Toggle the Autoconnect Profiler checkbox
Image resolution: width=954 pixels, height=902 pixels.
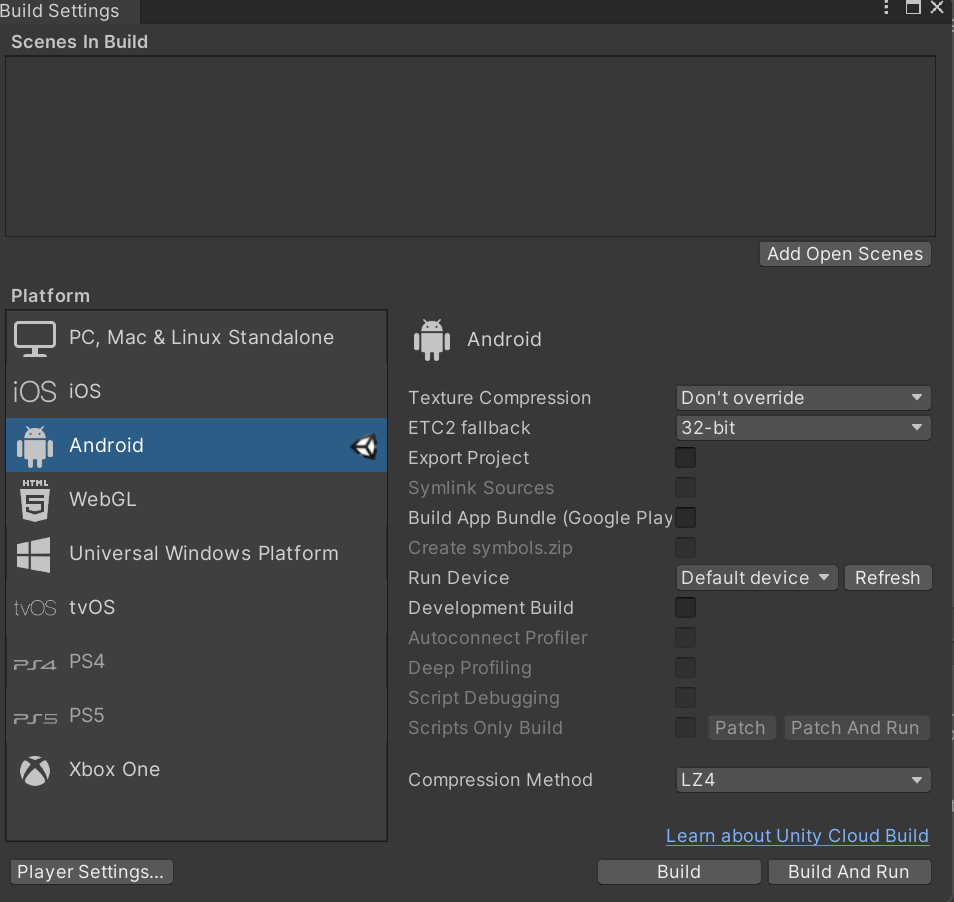coord(685,637)
